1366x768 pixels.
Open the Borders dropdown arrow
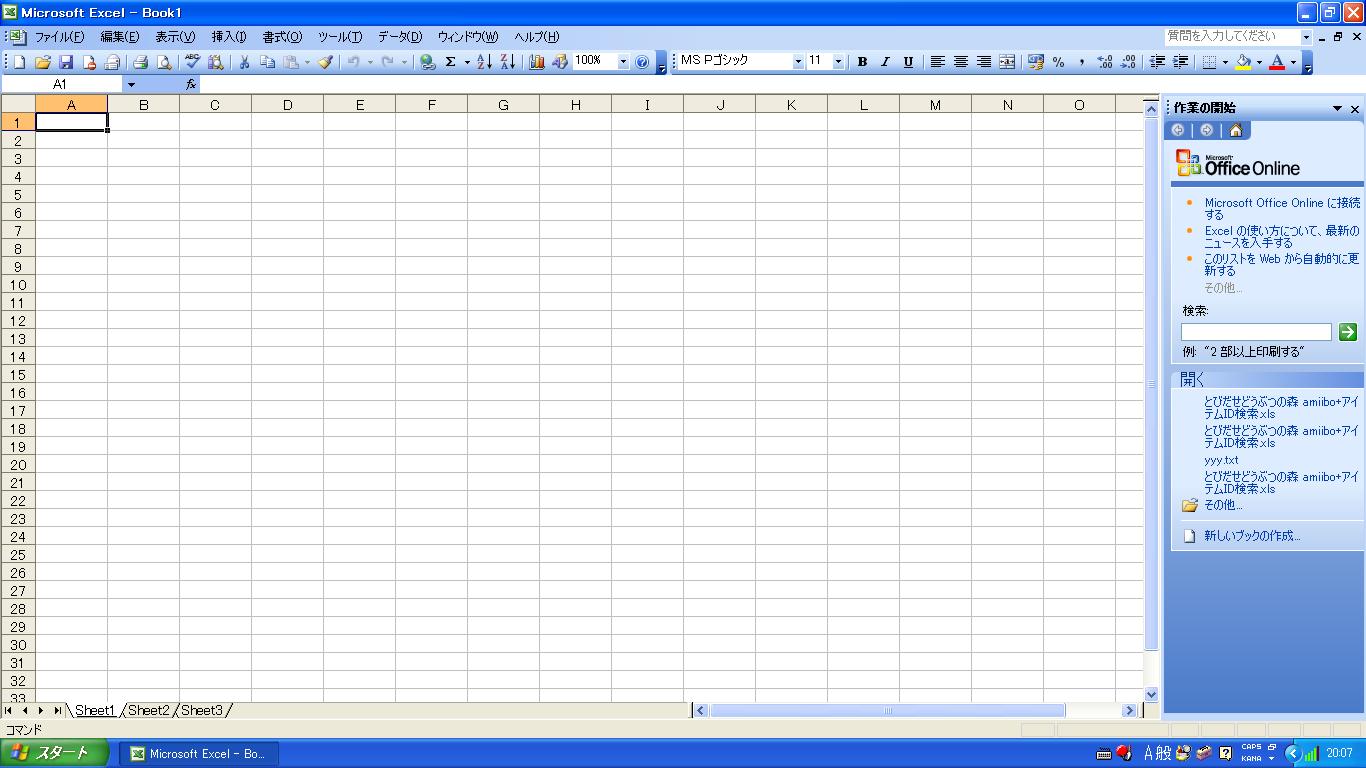coord(1226,62)
